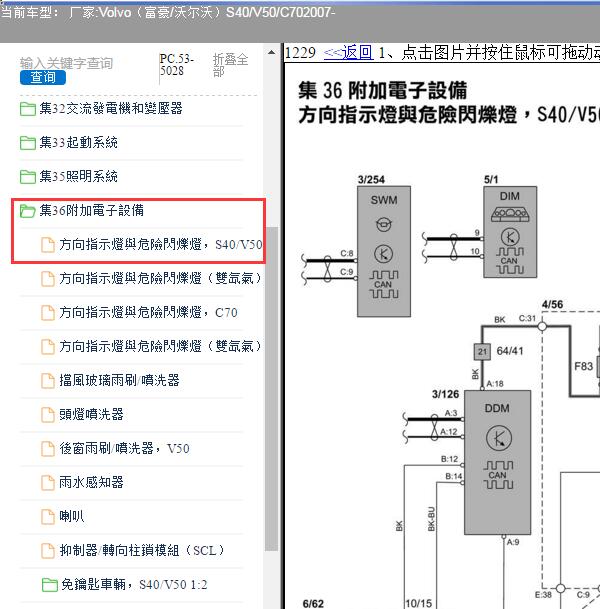Open 雨水感知器 document
This screenshot has width=600, height=609.
coord(91,483)
